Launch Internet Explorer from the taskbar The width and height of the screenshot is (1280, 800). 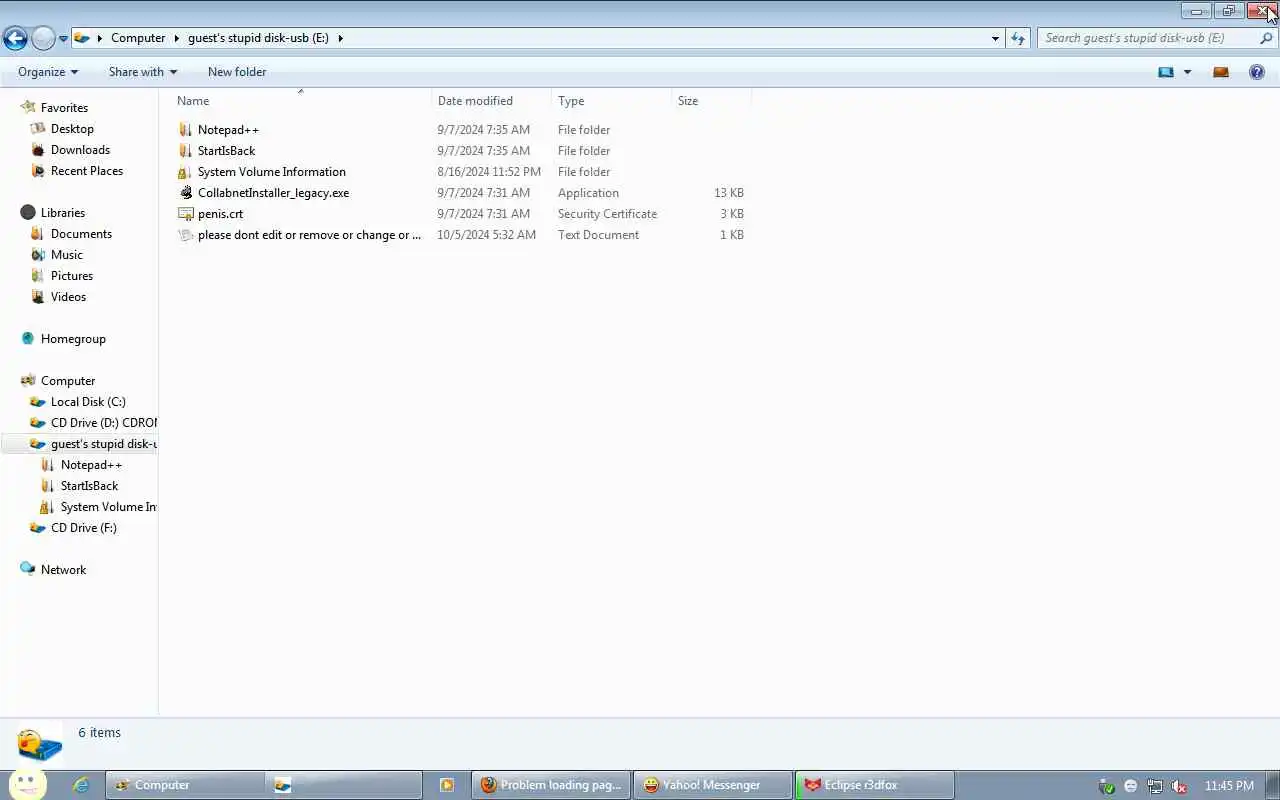(x=81, y=785)
